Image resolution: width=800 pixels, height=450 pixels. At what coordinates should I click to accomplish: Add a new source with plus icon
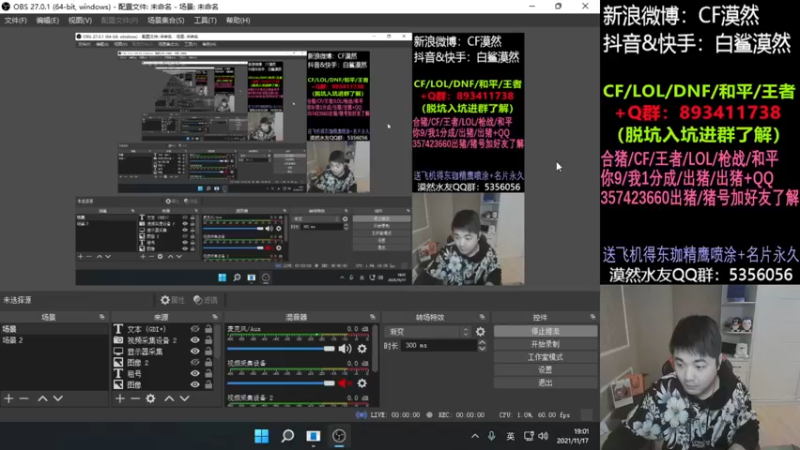tap(120, 398)
